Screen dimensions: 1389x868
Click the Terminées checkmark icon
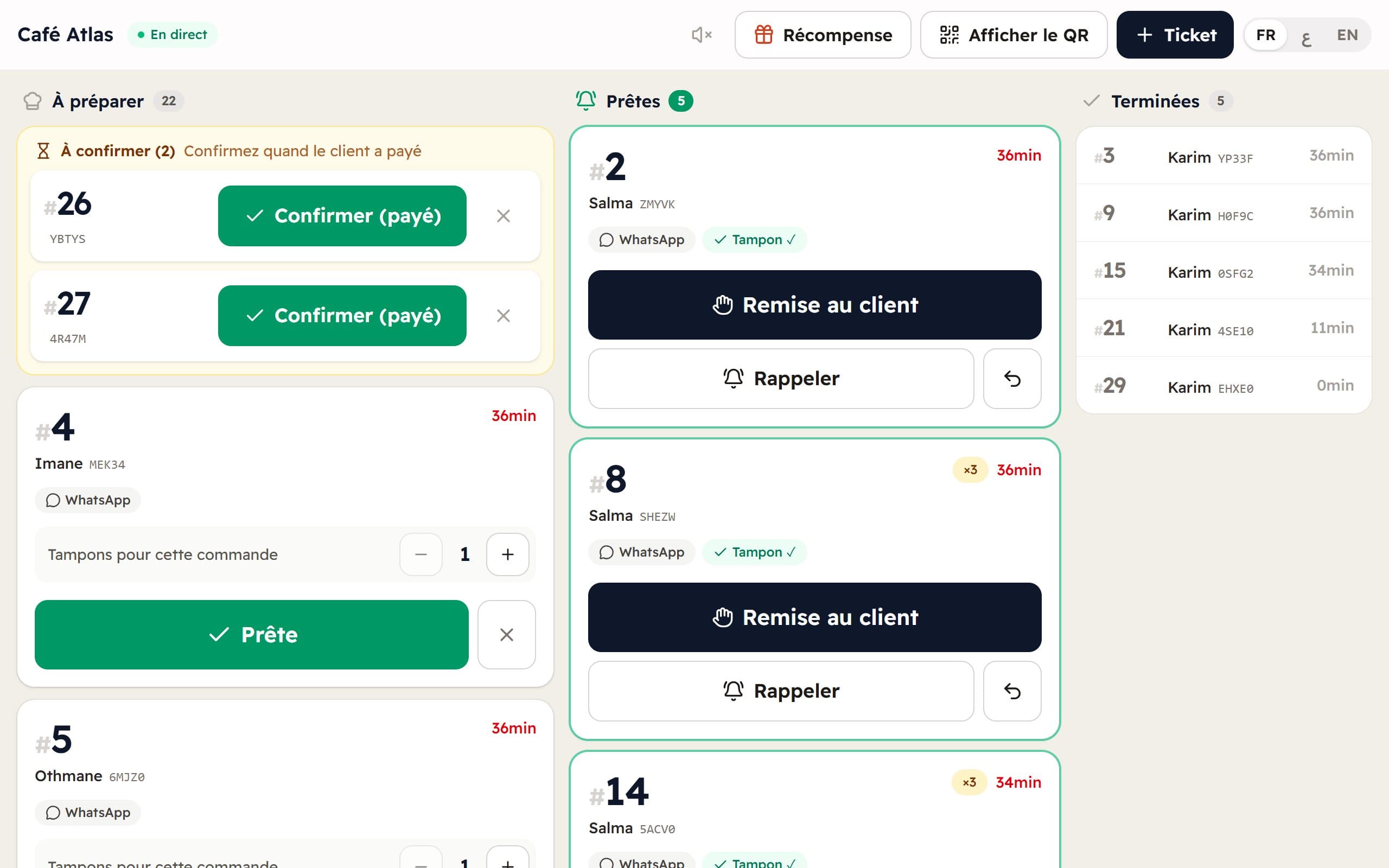(x=1091, y=101)
